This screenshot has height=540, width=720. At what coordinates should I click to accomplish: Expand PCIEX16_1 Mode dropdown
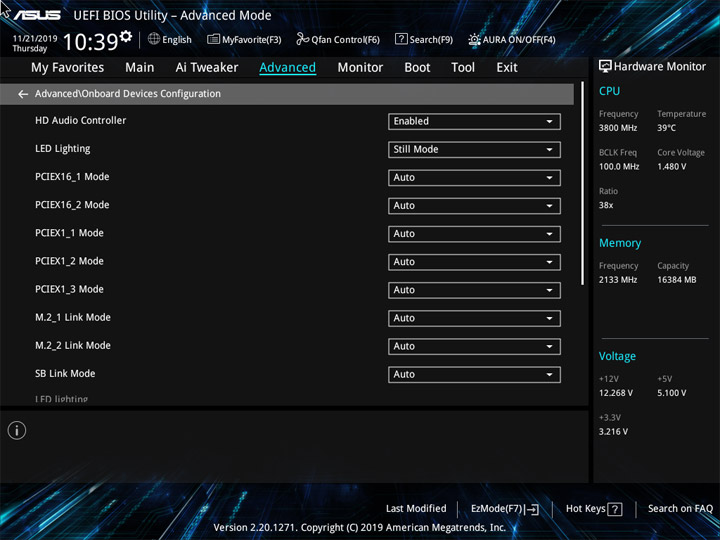point(474,178)
